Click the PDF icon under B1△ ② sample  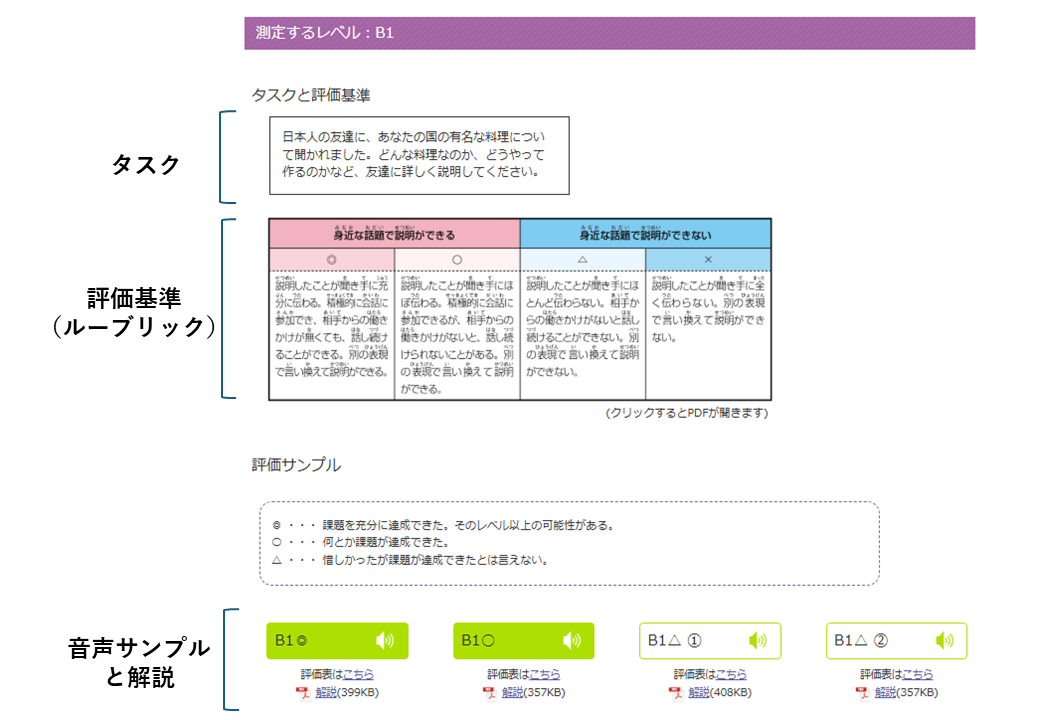point(862,693)
